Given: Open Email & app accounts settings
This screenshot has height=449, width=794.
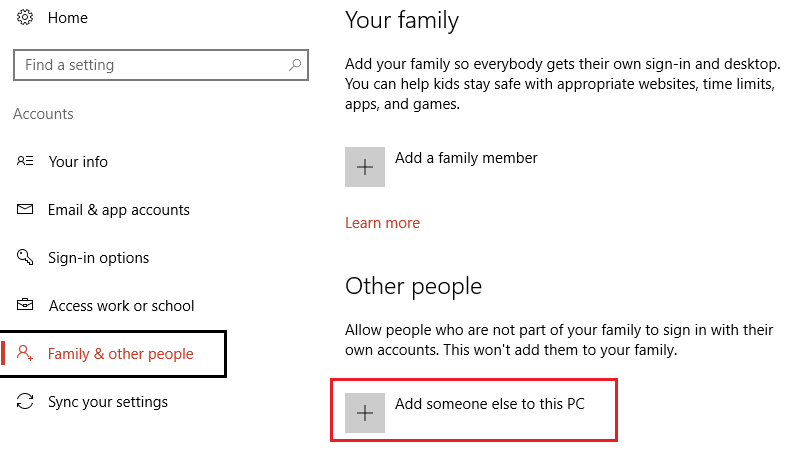Looking at the screenshot, I should (118, 210).
